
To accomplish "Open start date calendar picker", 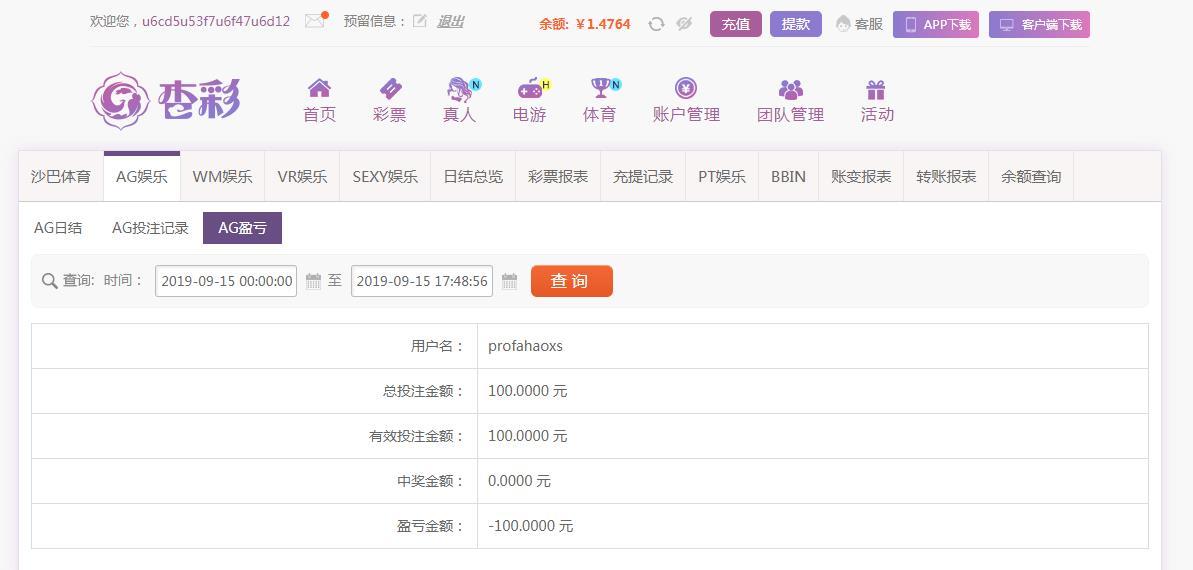I will click(x=313, y=281).
